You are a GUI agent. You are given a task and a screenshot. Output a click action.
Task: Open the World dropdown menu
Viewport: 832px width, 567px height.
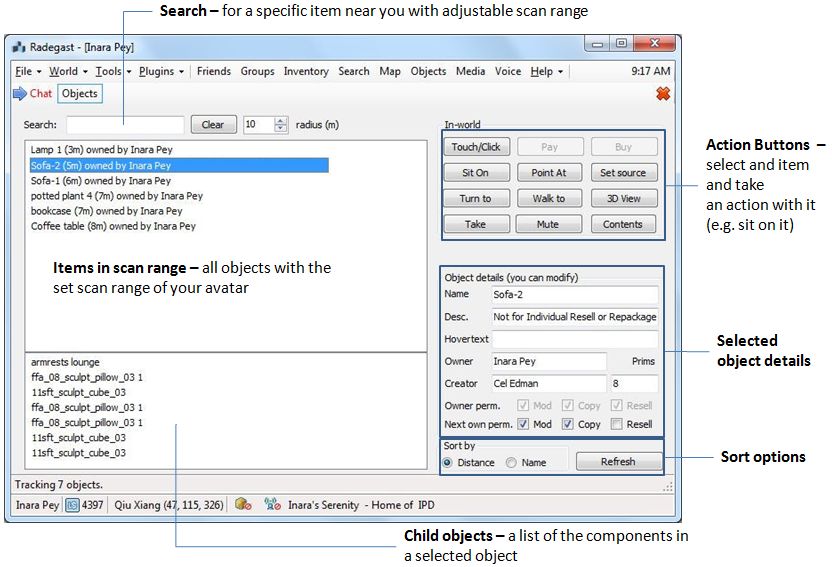coord(68,72)
